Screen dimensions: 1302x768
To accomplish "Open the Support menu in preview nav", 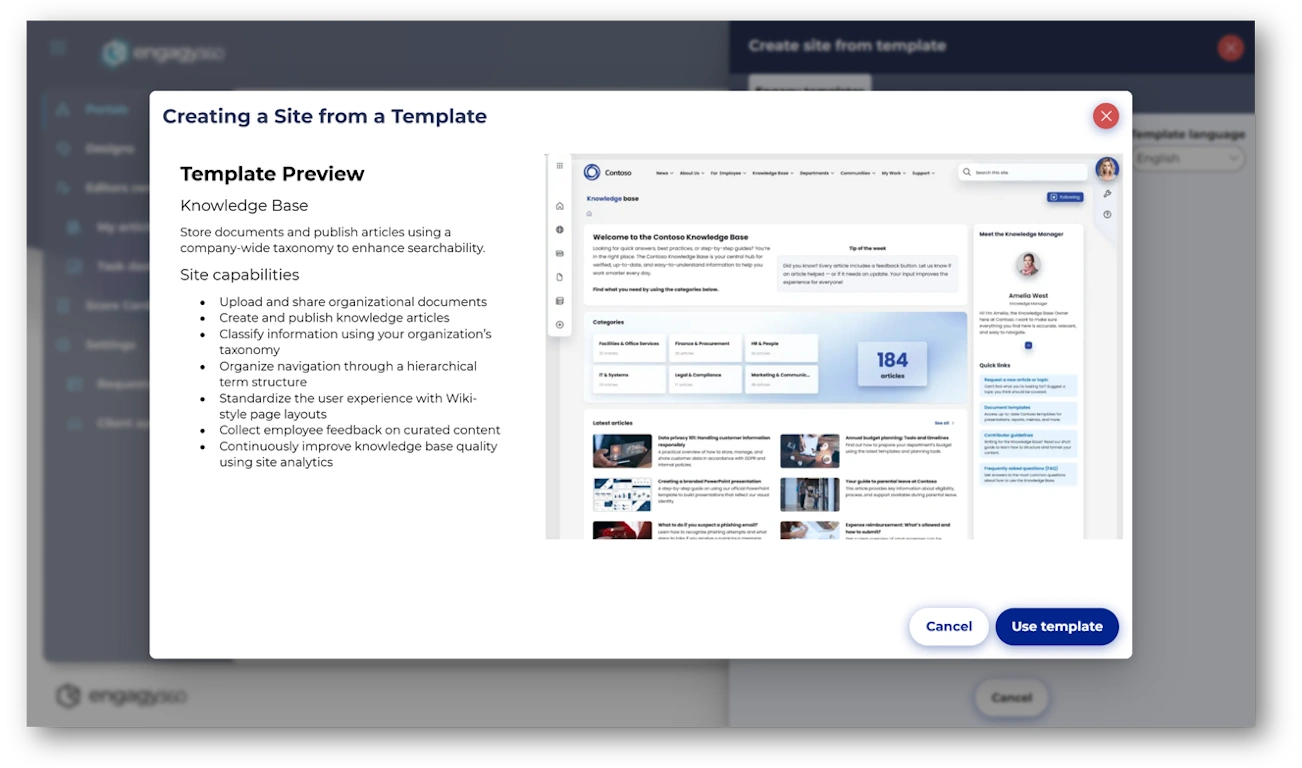I will point(922,173).
